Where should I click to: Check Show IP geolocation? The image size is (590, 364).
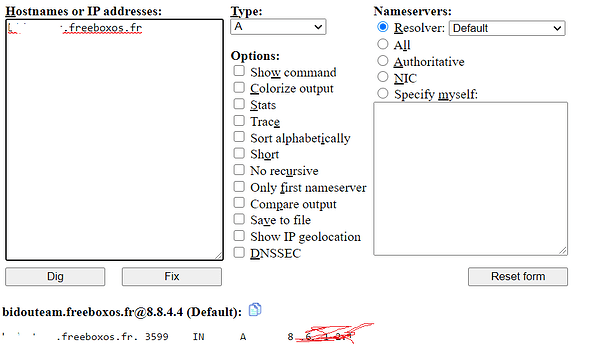[x=239, y=236]
